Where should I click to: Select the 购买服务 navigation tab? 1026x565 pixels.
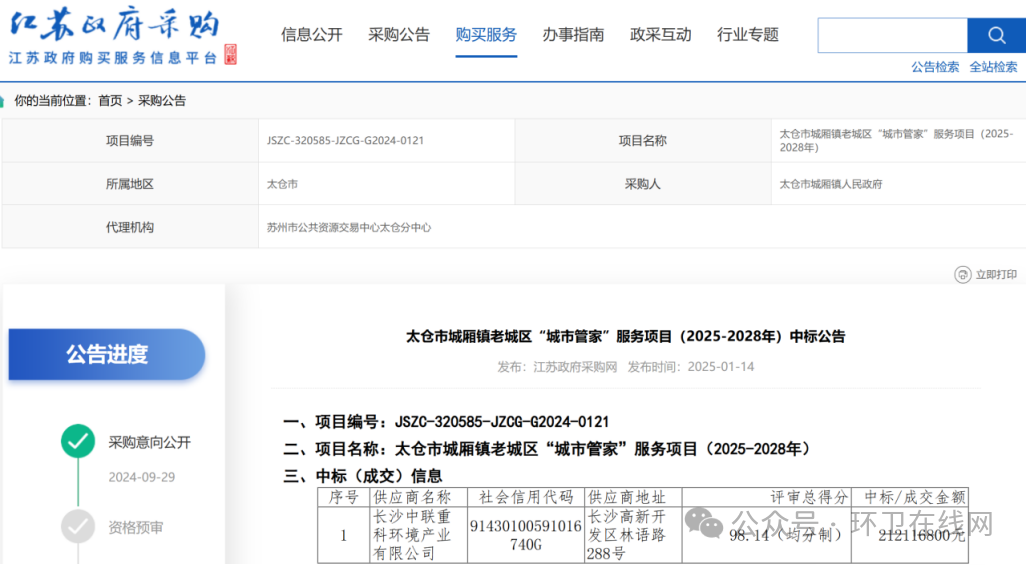click(x=486, y=35)
